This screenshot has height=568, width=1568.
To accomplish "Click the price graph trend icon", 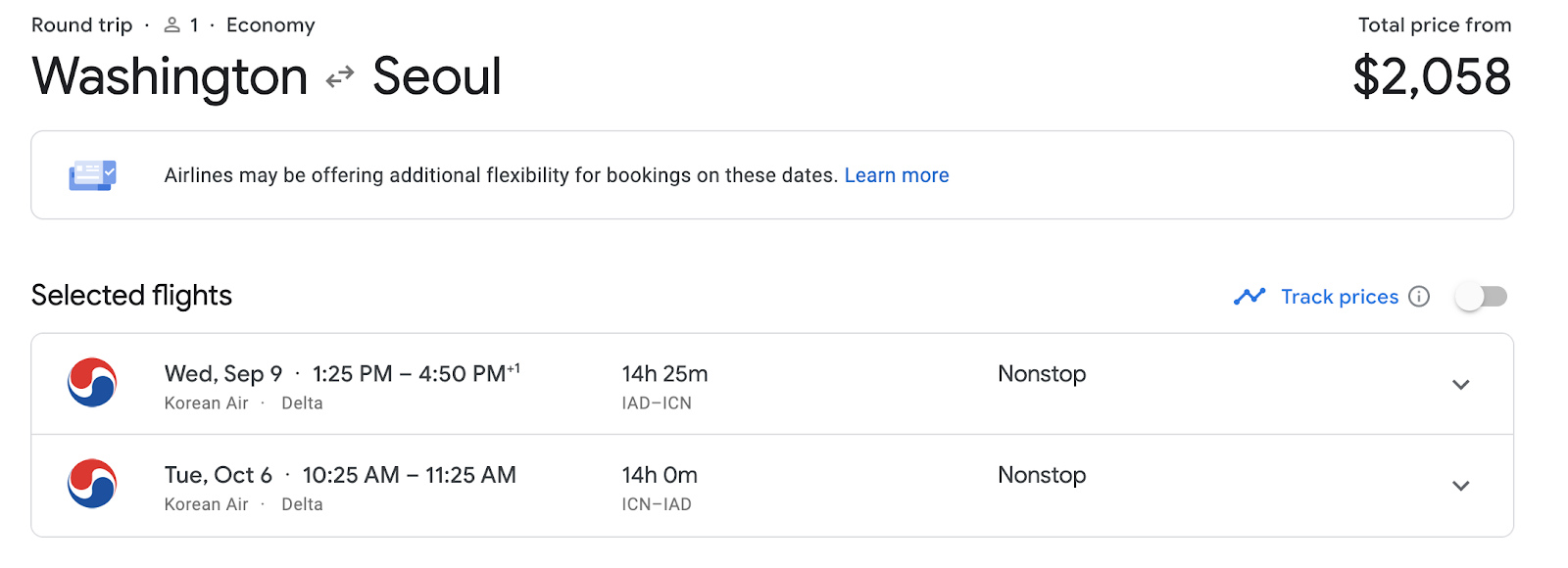I will click(1249, 296).
